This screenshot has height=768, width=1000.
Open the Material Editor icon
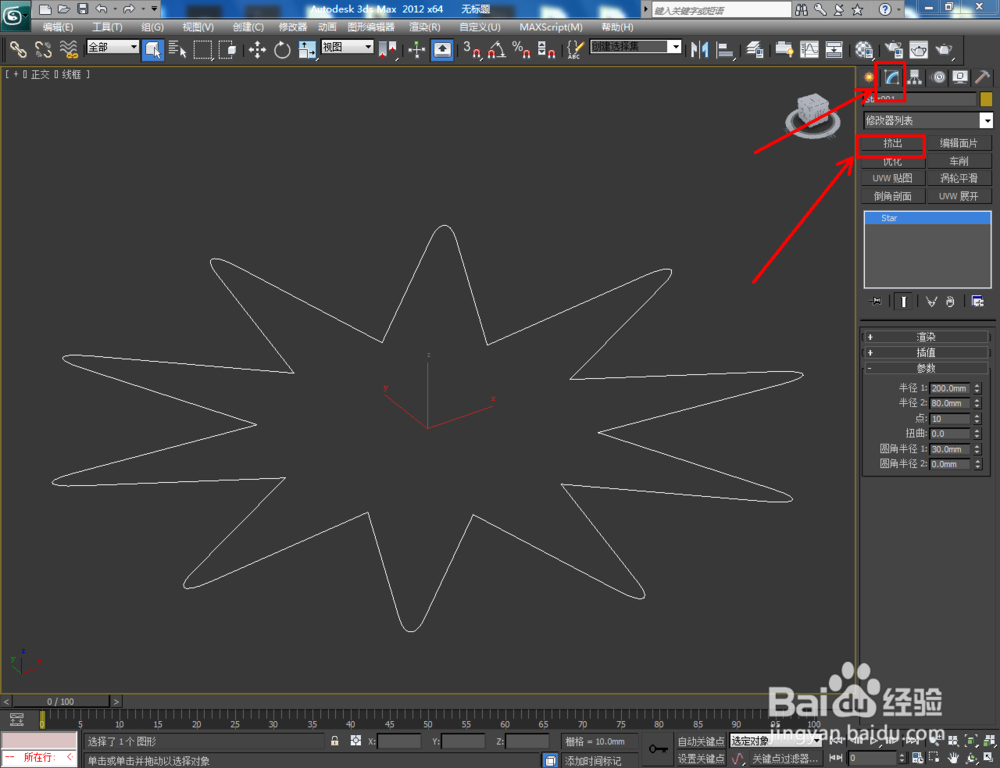coord(864,49)
